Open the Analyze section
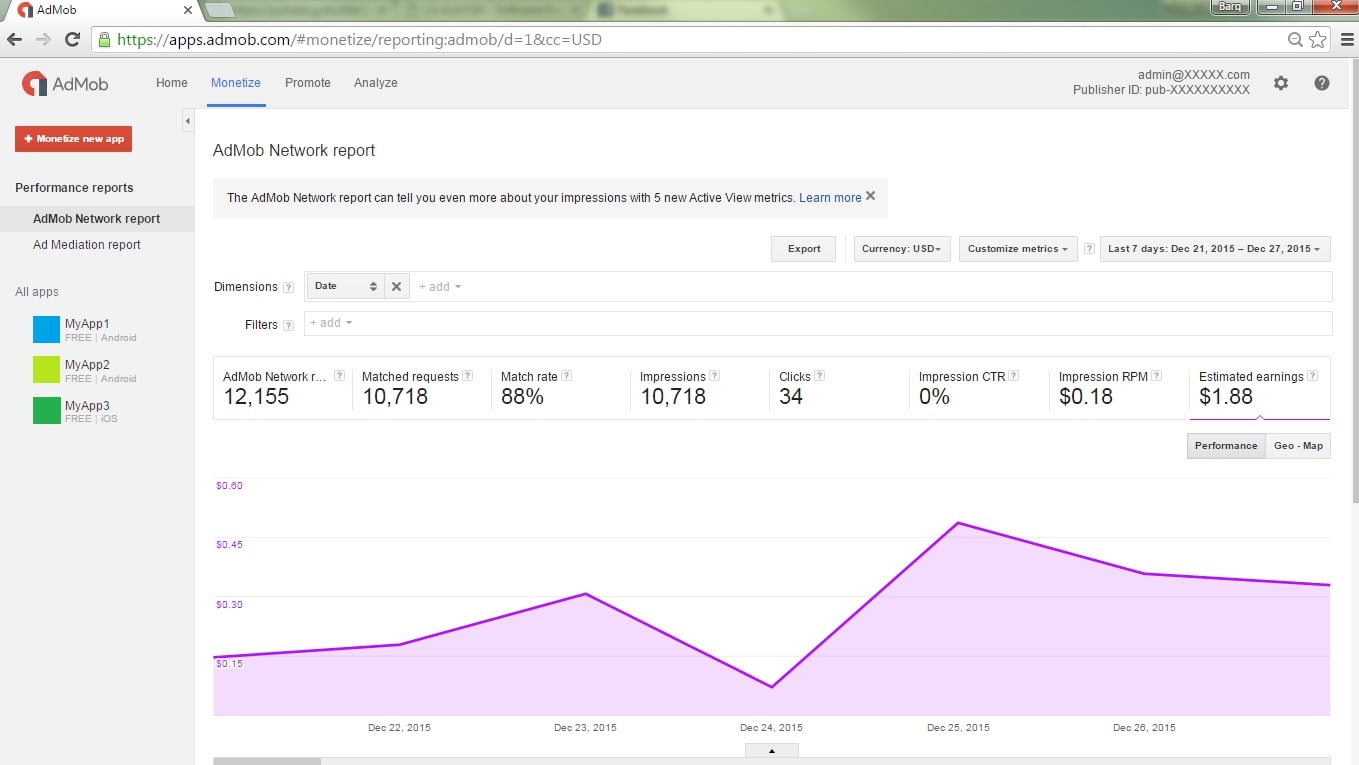 (x=375, y=83)
